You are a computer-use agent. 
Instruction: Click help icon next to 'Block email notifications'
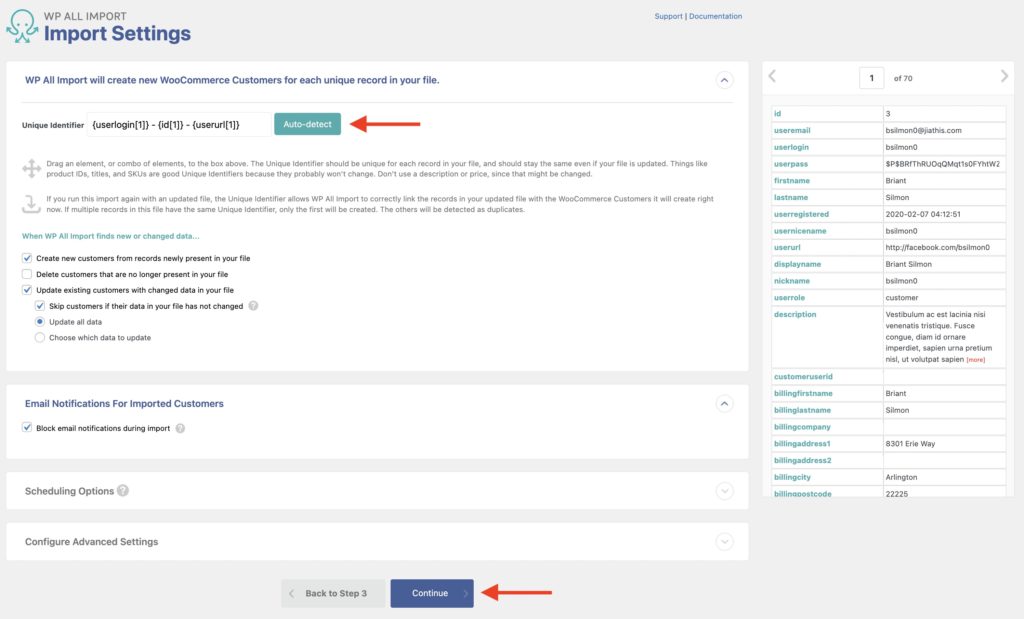[x=178, y=426]
